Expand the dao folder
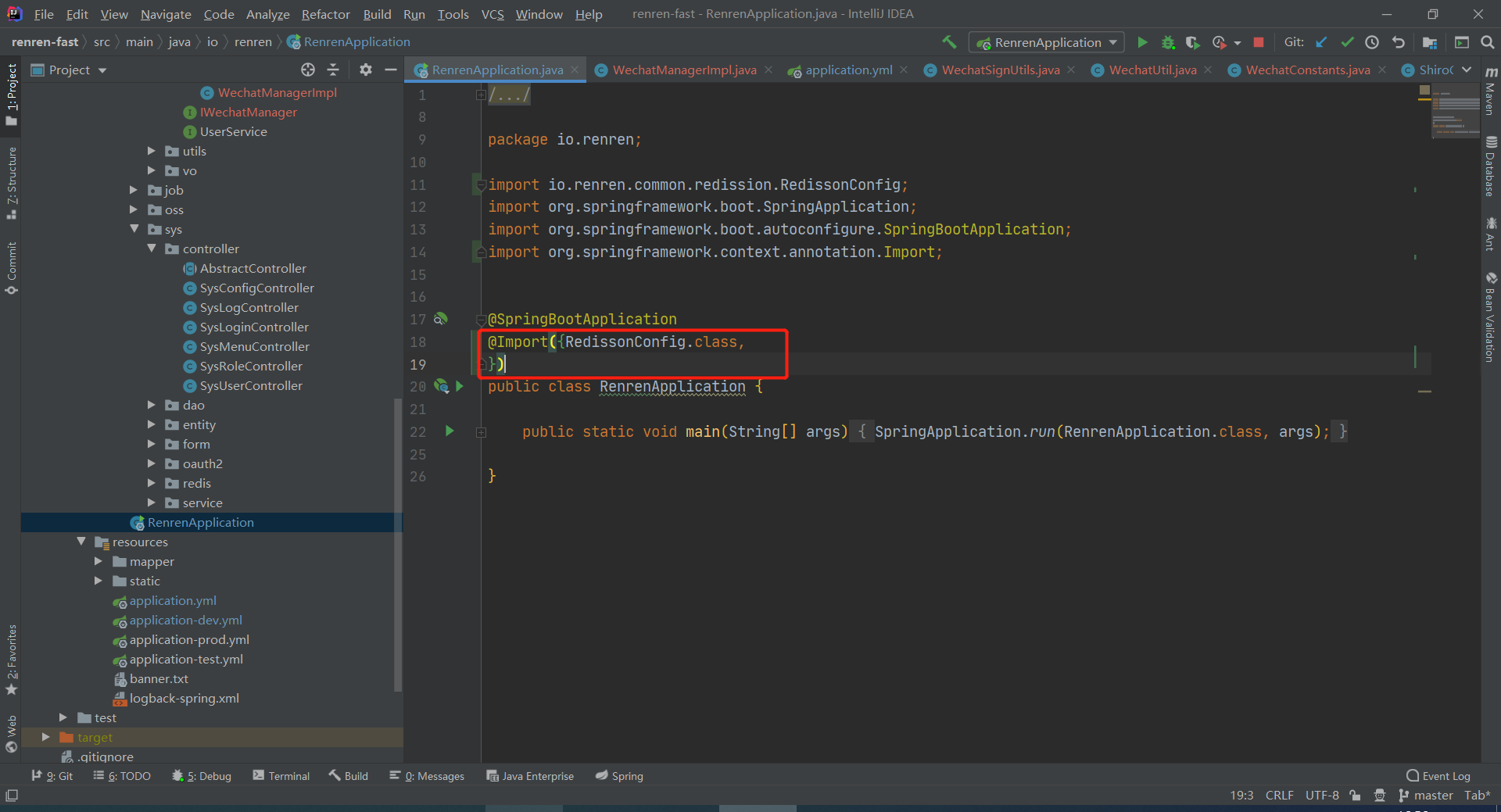This screenshot has width=1501, height=812. tap(152, 405)
